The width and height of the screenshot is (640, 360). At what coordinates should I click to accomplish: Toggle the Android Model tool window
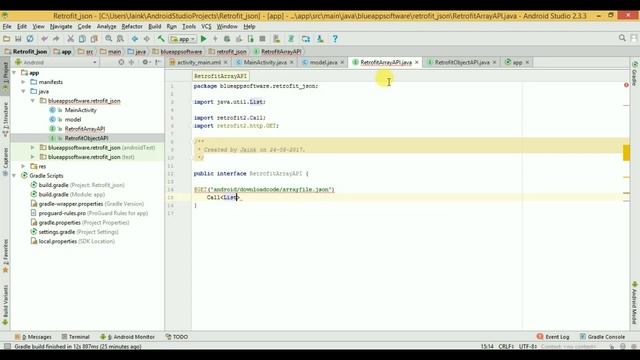coord(635,302)
